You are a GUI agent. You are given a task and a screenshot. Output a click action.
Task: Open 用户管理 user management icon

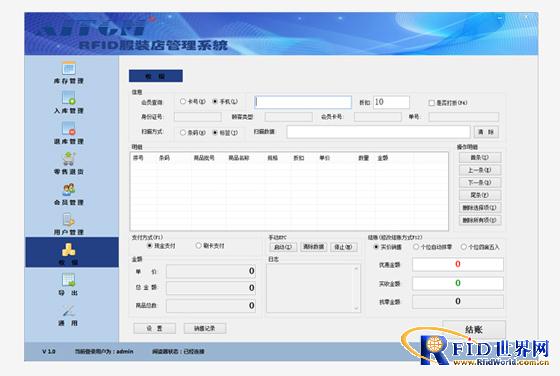69,220
